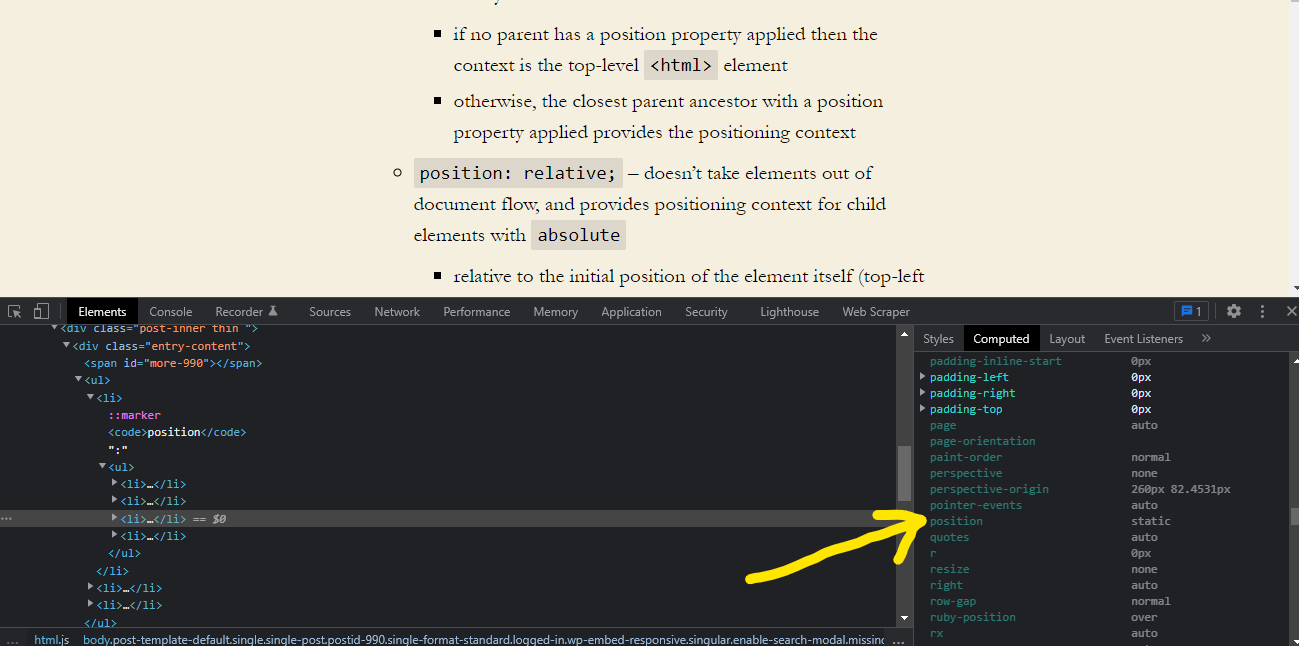Viewport: 1299px width, 646px height.
Task: Select the inspect element cursor icon
Action: (14, 310)
